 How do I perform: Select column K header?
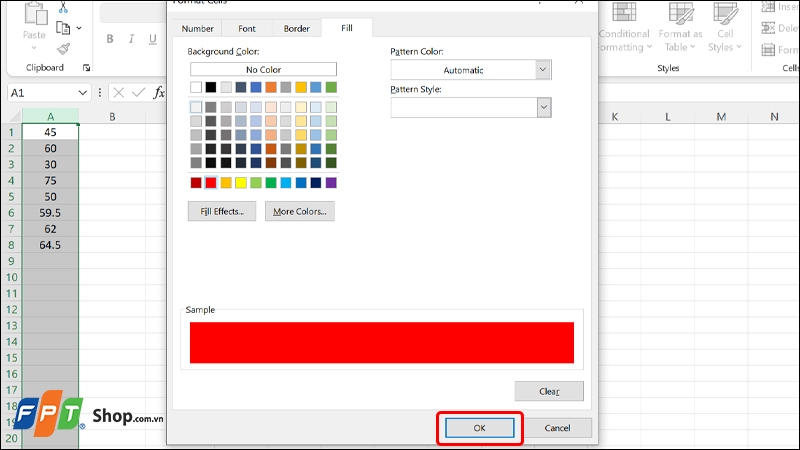click(x=615, y=116)
